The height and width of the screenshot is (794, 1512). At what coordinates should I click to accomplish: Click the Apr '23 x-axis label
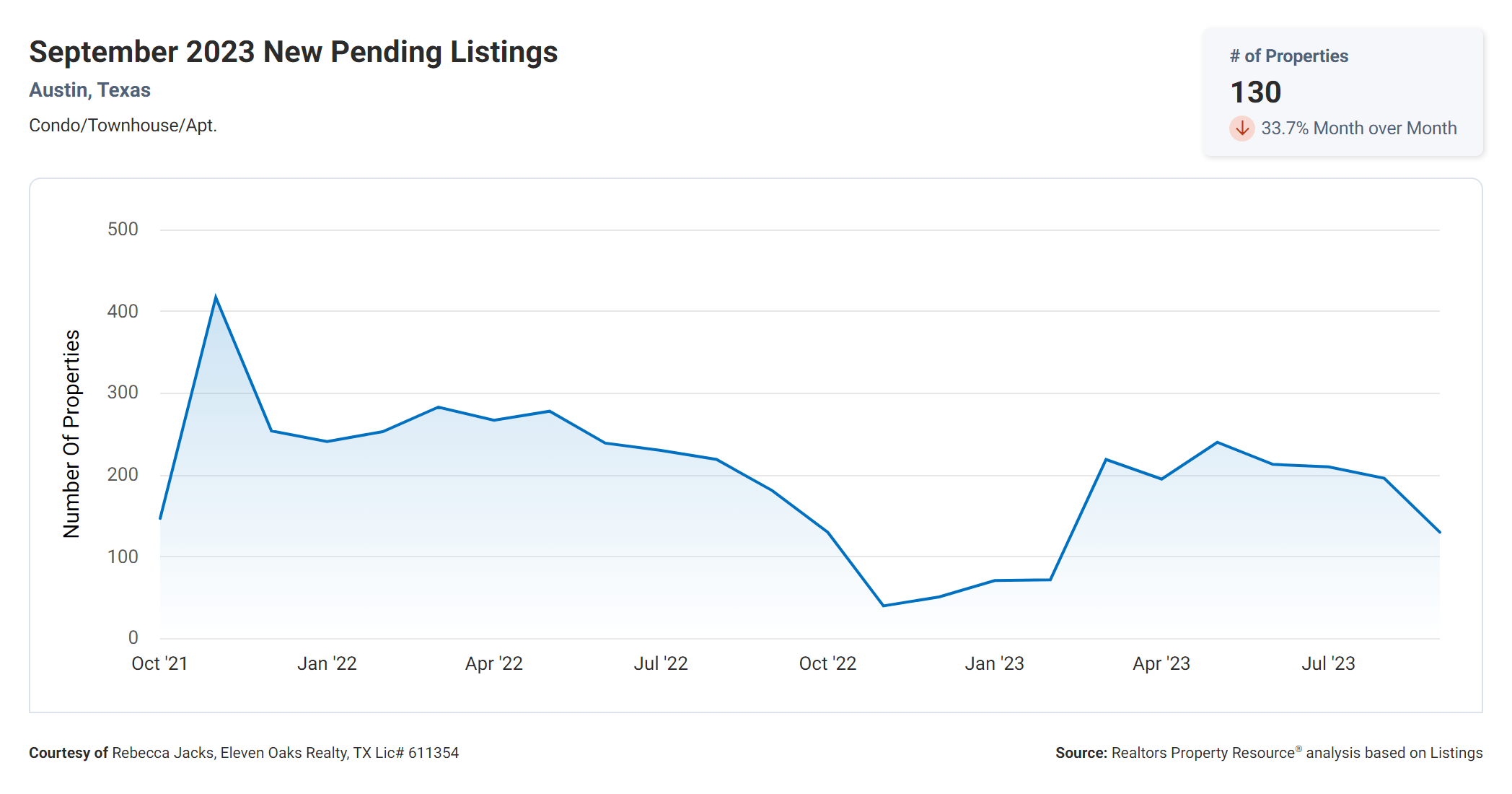pos(1161,663)
